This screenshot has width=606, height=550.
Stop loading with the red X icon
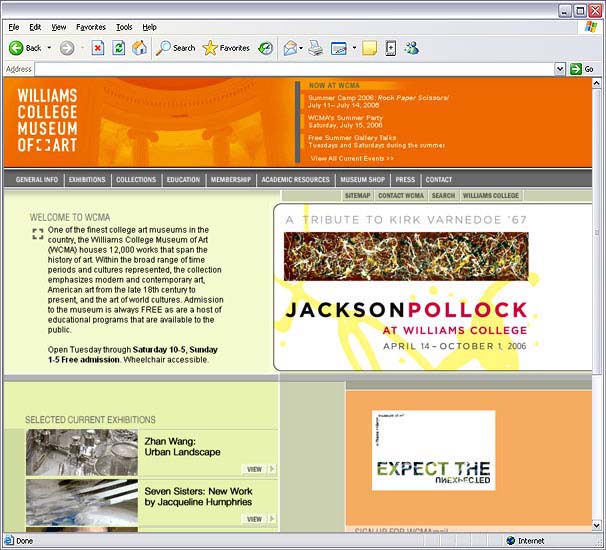(98, 48)
